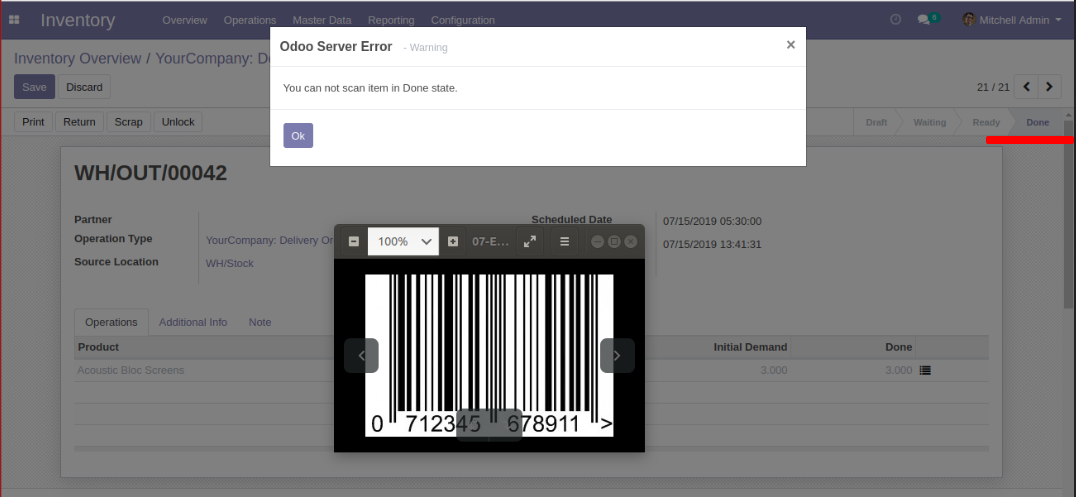Click the Scrap button
Viewport: 1076px width, 497px height.
(x=128, y=122)
